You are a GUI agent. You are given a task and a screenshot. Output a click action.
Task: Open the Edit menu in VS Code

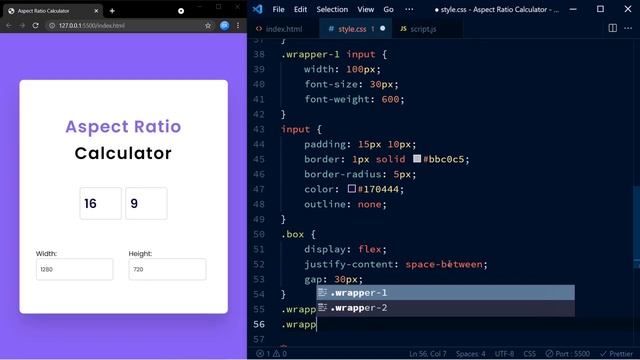(300, 9)
